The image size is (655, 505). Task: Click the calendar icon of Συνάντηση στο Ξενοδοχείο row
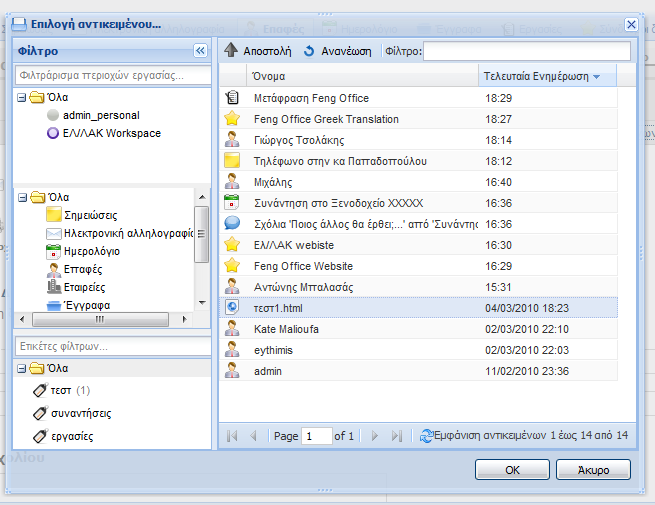(232, 203)
